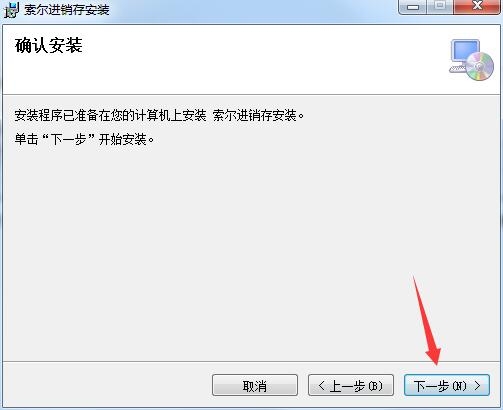
Task: Click the 安装程序已准备在您的计算机上安装 sentence
Action: pyautogui.click(x=111, y=115)
